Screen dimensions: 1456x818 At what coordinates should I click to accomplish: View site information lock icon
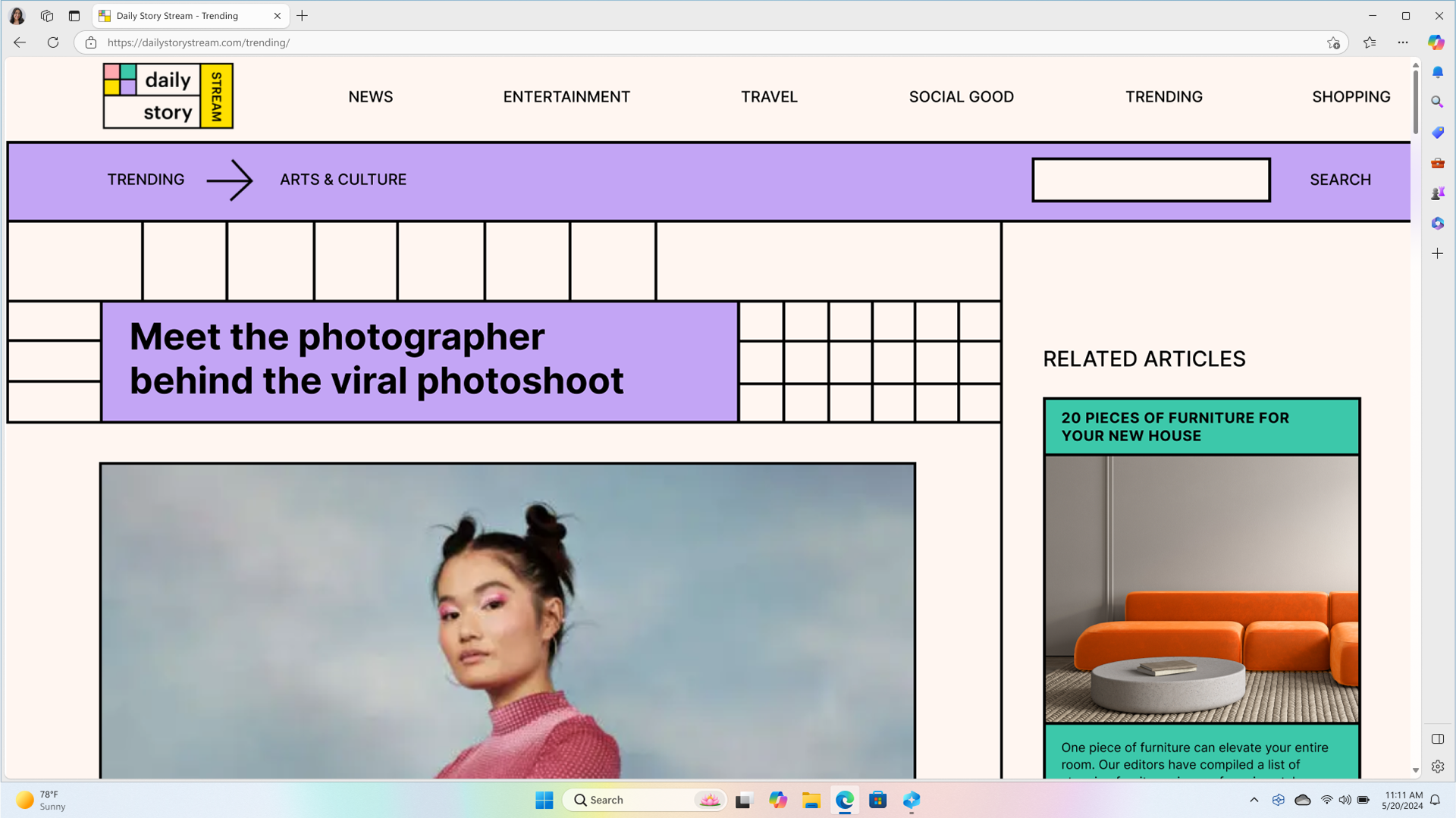coord(91,42)
